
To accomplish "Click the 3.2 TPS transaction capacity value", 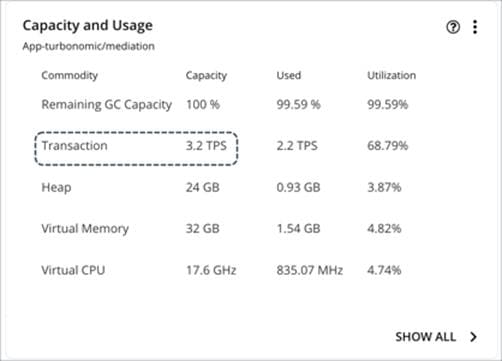I will [x=206, y=146].
